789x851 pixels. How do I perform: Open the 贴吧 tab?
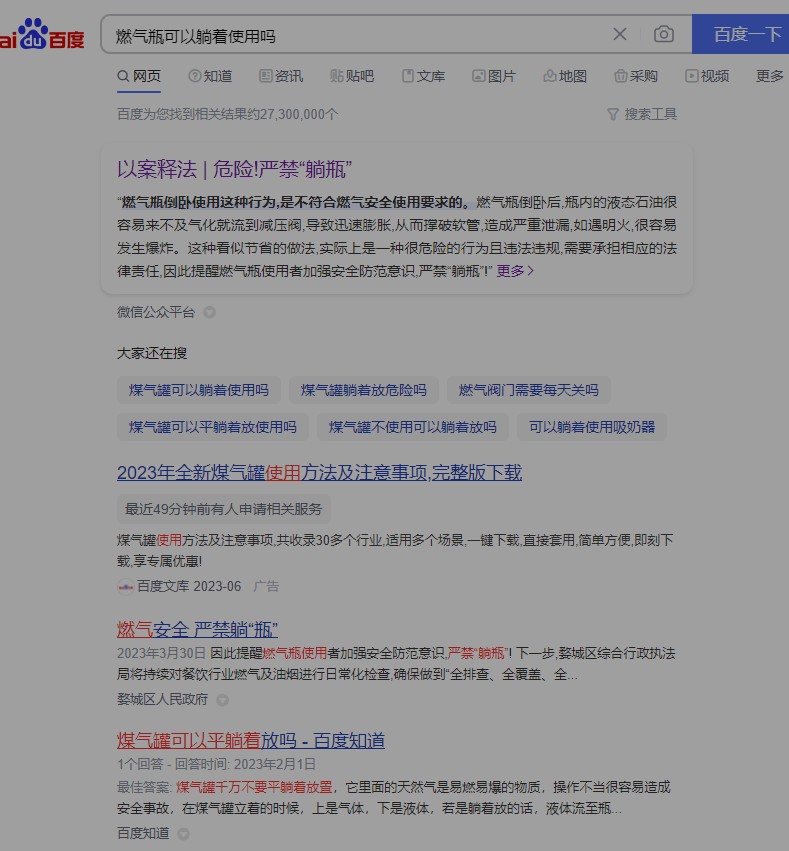click(x=352, y=76)
